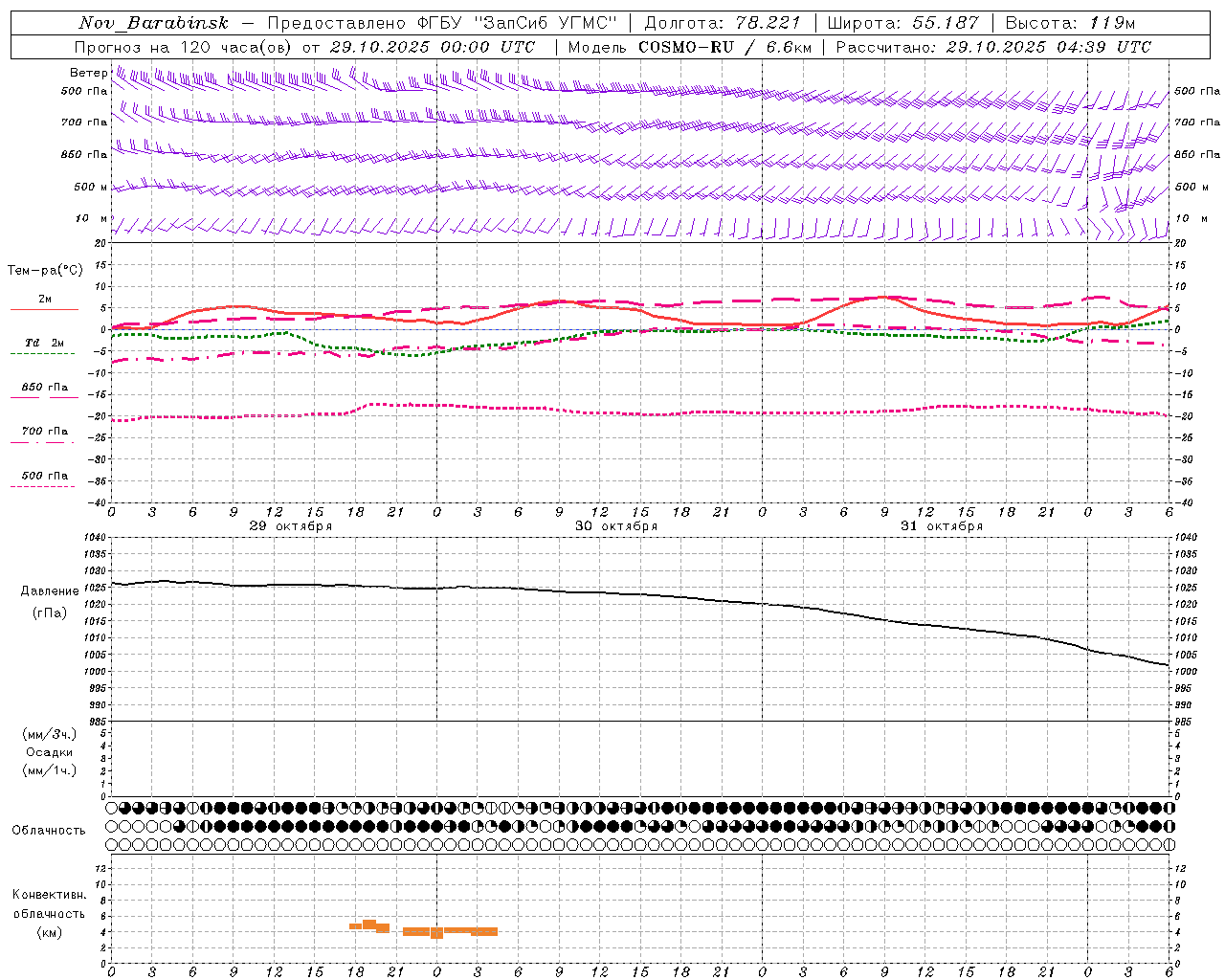This screenshot has height=980, width=1225.
Task: Click the 30 октября date label
Action: 616,526
